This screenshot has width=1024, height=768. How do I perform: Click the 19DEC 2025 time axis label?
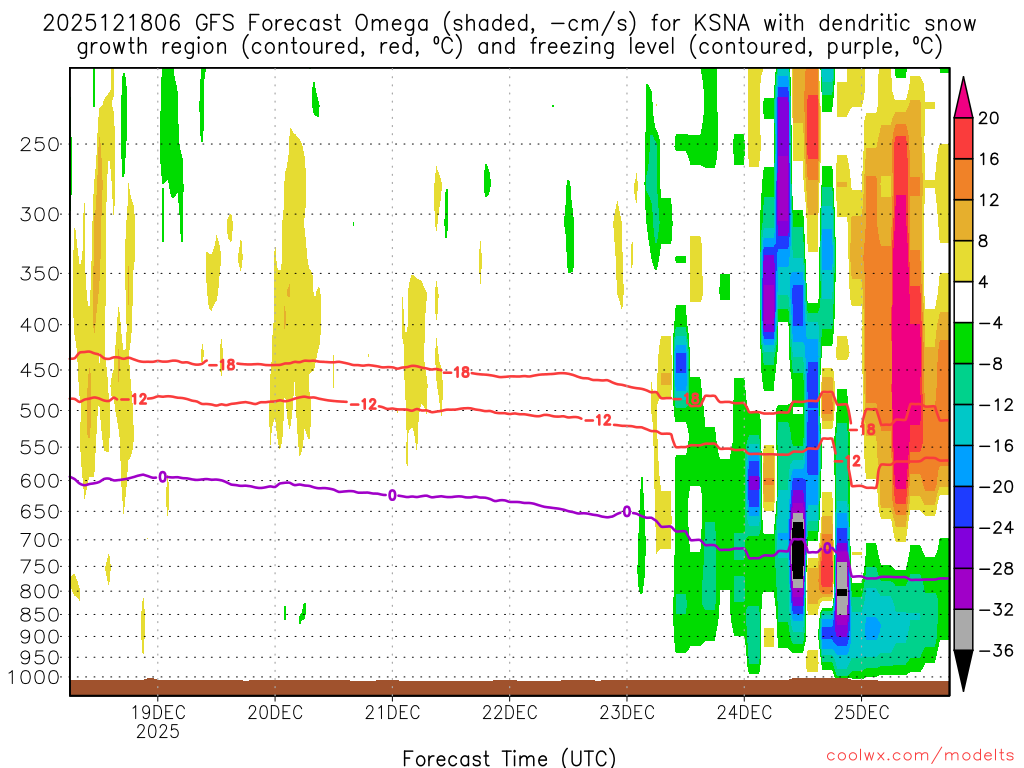point(157,722)
